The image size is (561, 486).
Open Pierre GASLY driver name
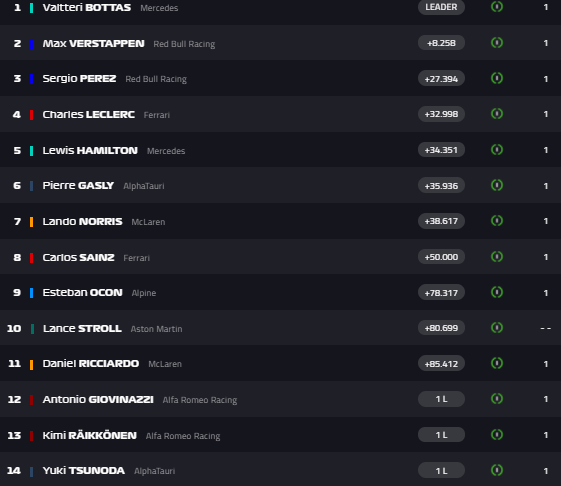[78, 185]
